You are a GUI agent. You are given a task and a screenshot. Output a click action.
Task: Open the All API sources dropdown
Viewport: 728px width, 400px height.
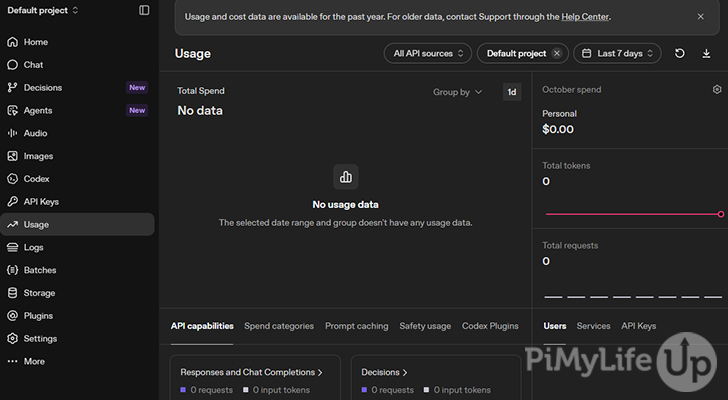[428, 53]
